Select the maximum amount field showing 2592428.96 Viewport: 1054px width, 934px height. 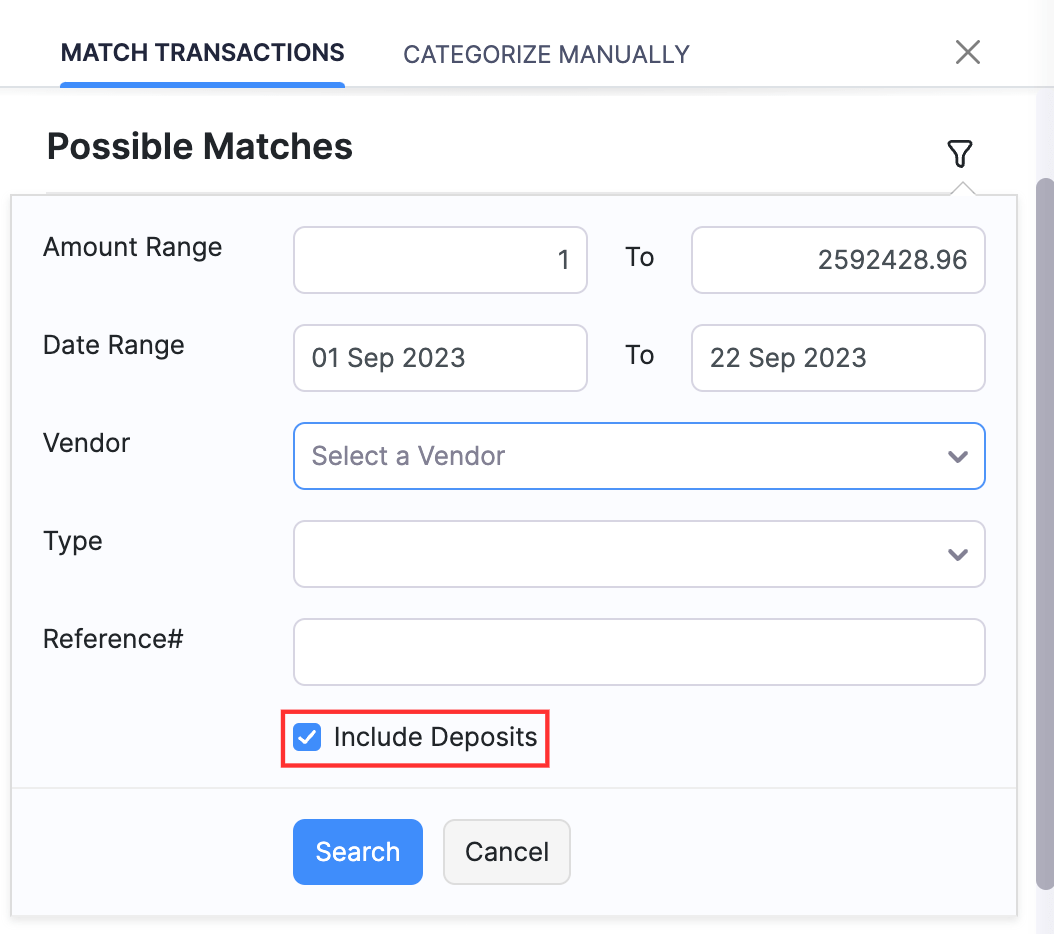coord(838,260)
